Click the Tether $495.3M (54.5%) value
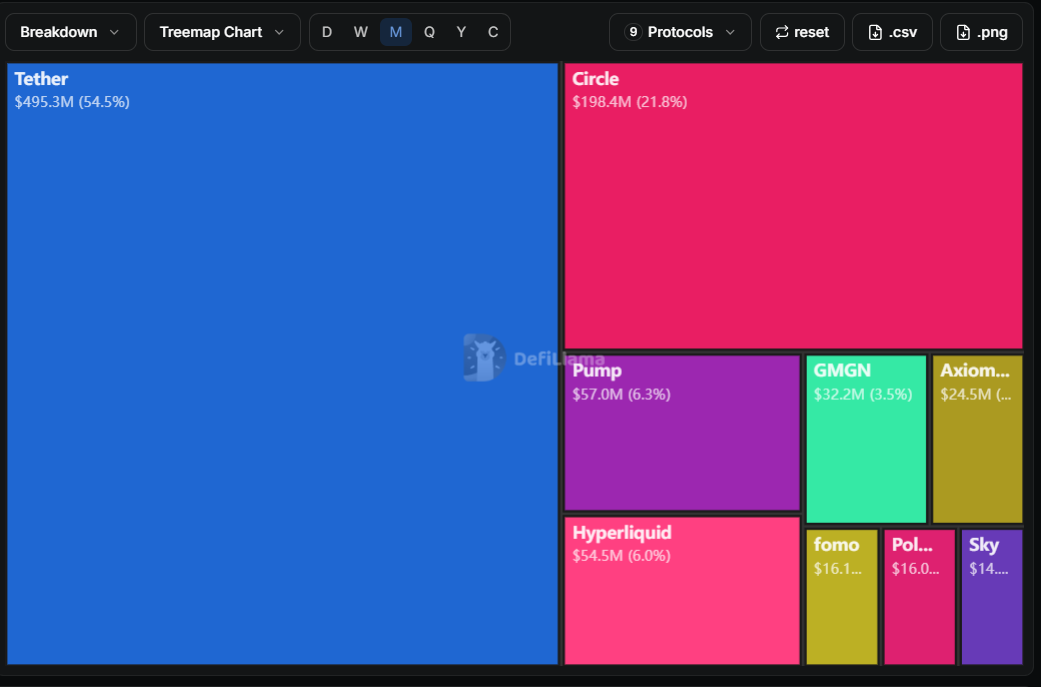The image size is (1041, 687). pyautogui.click(x=72, y=102)
